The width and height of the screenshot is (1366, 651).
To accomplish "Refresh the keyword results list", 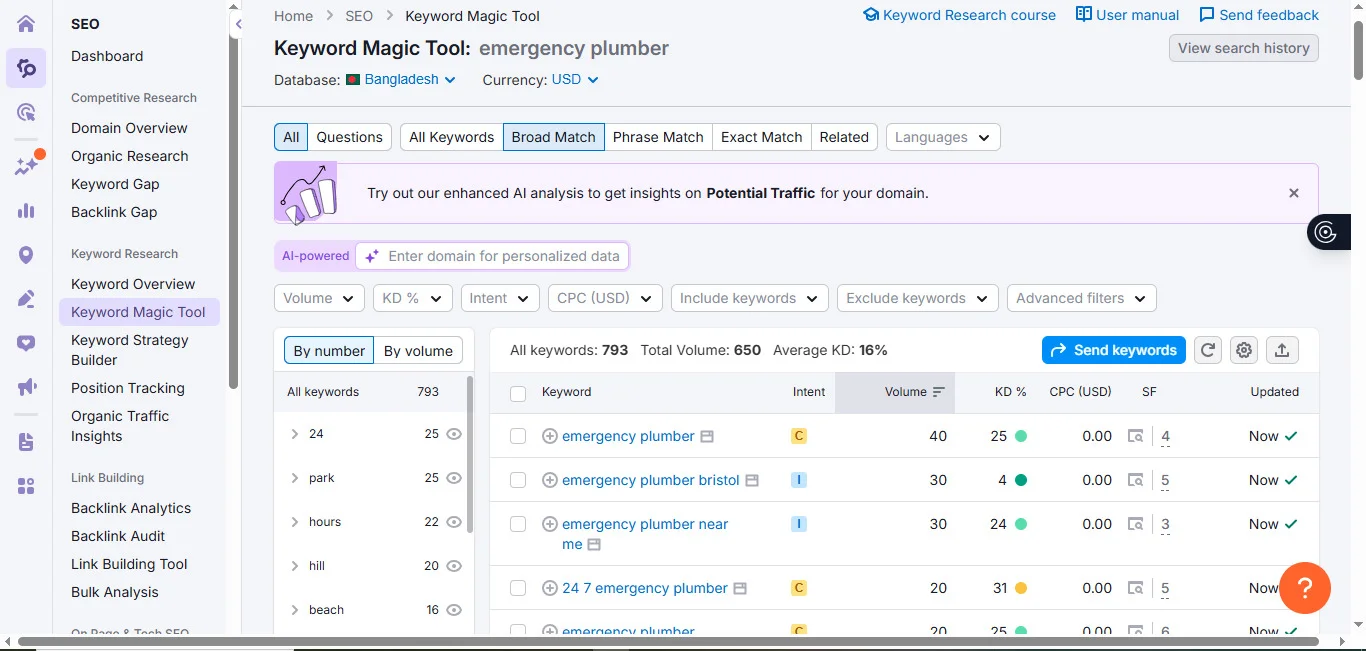I will (x=1207, y=350).
